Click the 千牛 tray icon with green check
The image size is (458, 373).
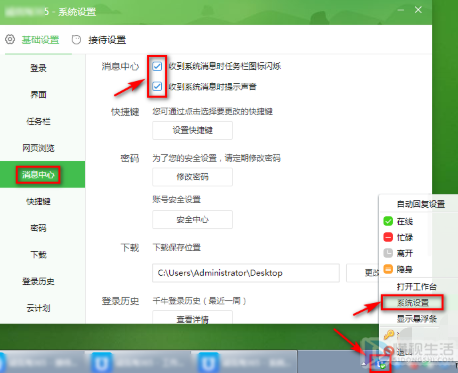[380, 364]
